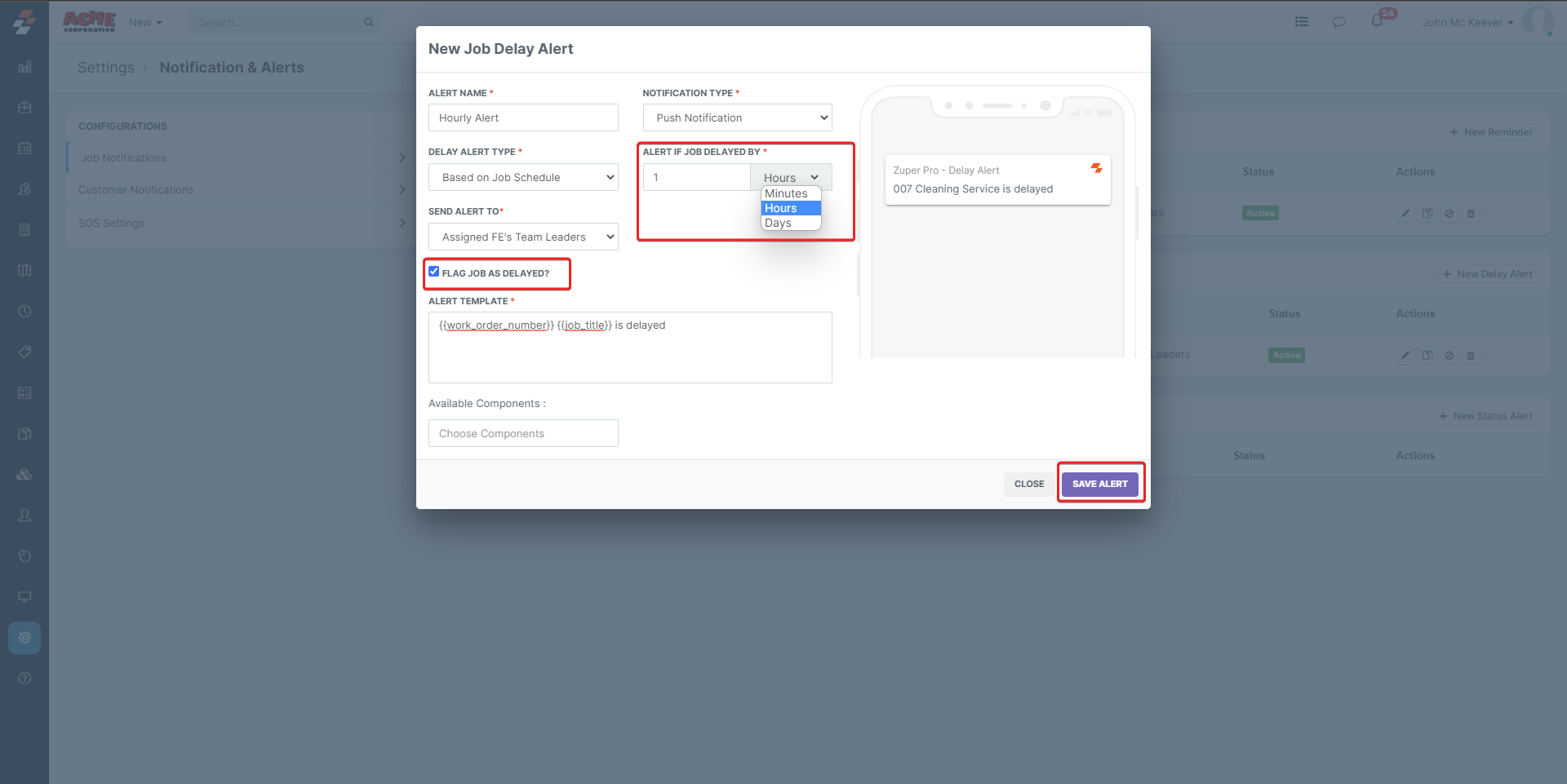This screenshot has width=1567, height=784.
Task: Click the phone preview notification card
Action: pos(997,179)
